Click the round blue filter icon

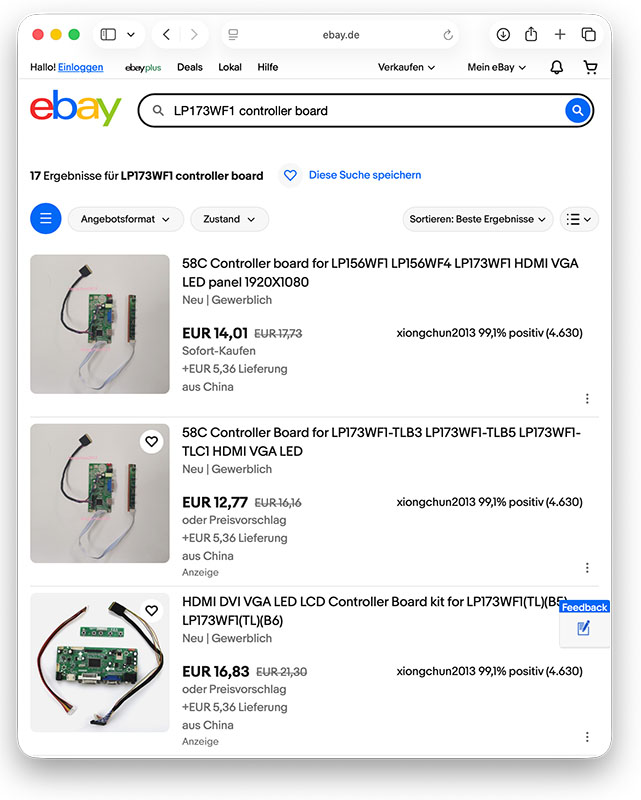point(45,219)
